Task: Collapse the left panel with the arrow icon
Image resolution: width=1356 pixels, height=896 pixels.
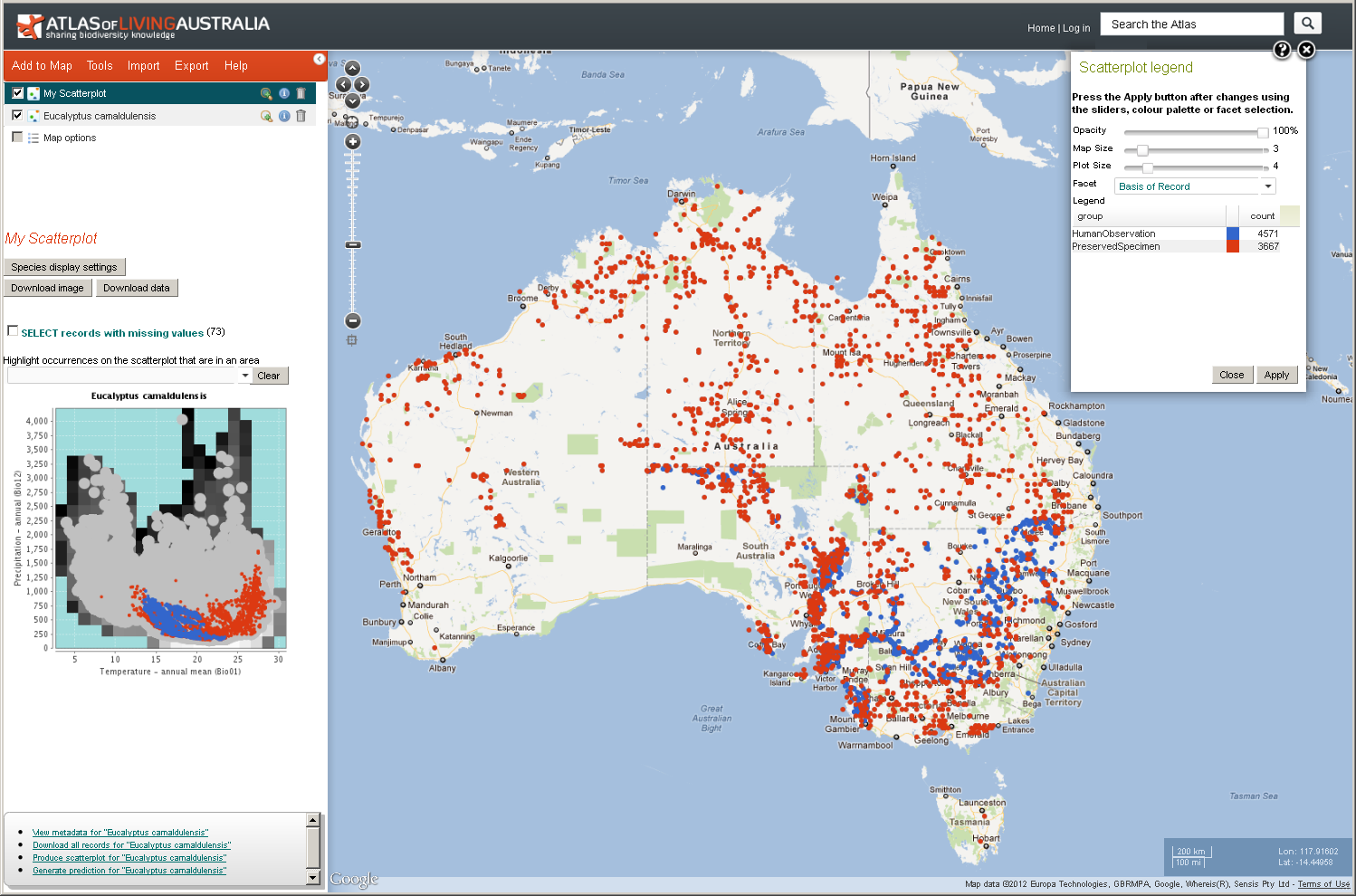Action: coord(319,59)
